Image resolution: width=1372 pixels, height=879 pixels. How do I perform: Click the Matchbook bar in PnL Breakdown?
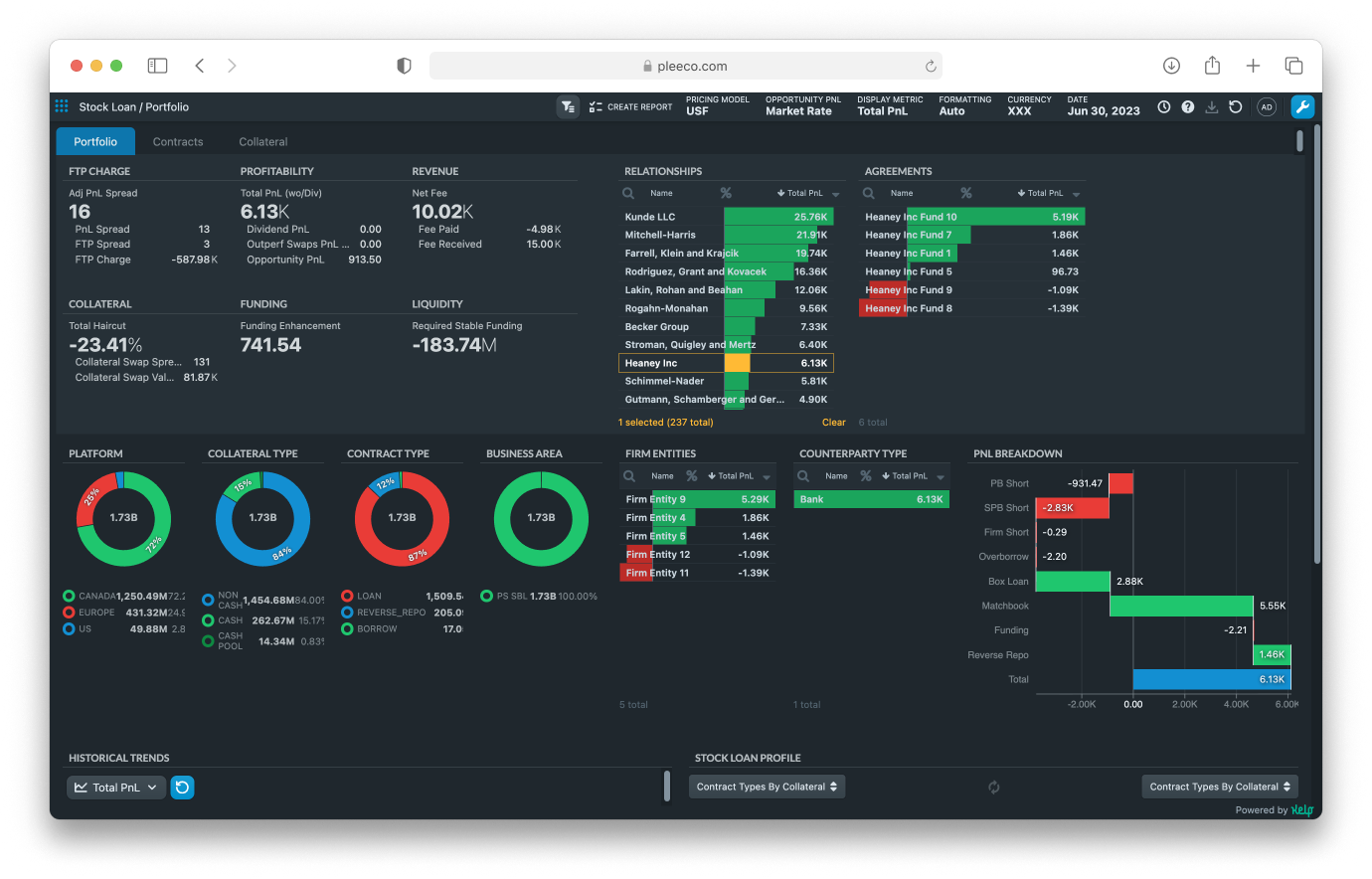point(1181,606)
